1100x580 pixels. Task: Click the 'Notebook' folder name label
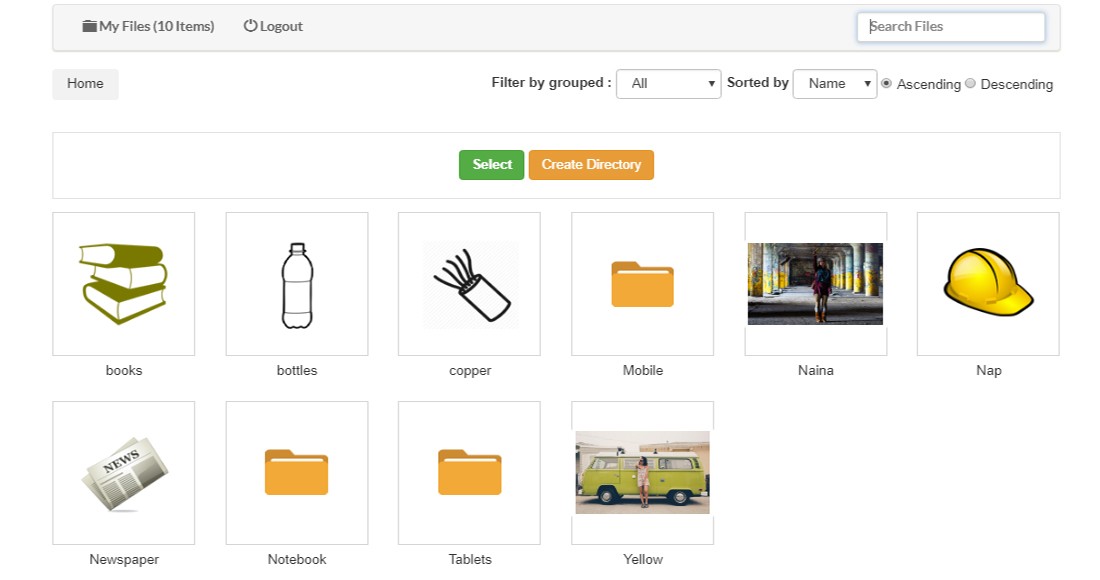pos(297,560)
